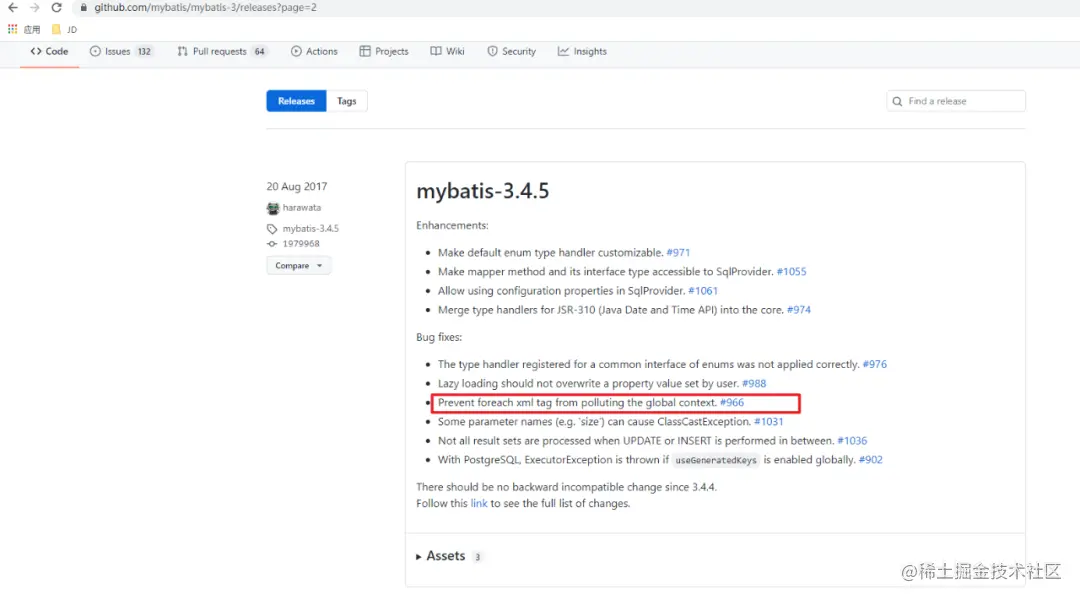Open the apps grid bookmark icon
The height and width of the screenshot is (600, 1080).
[x=12, y=29]
